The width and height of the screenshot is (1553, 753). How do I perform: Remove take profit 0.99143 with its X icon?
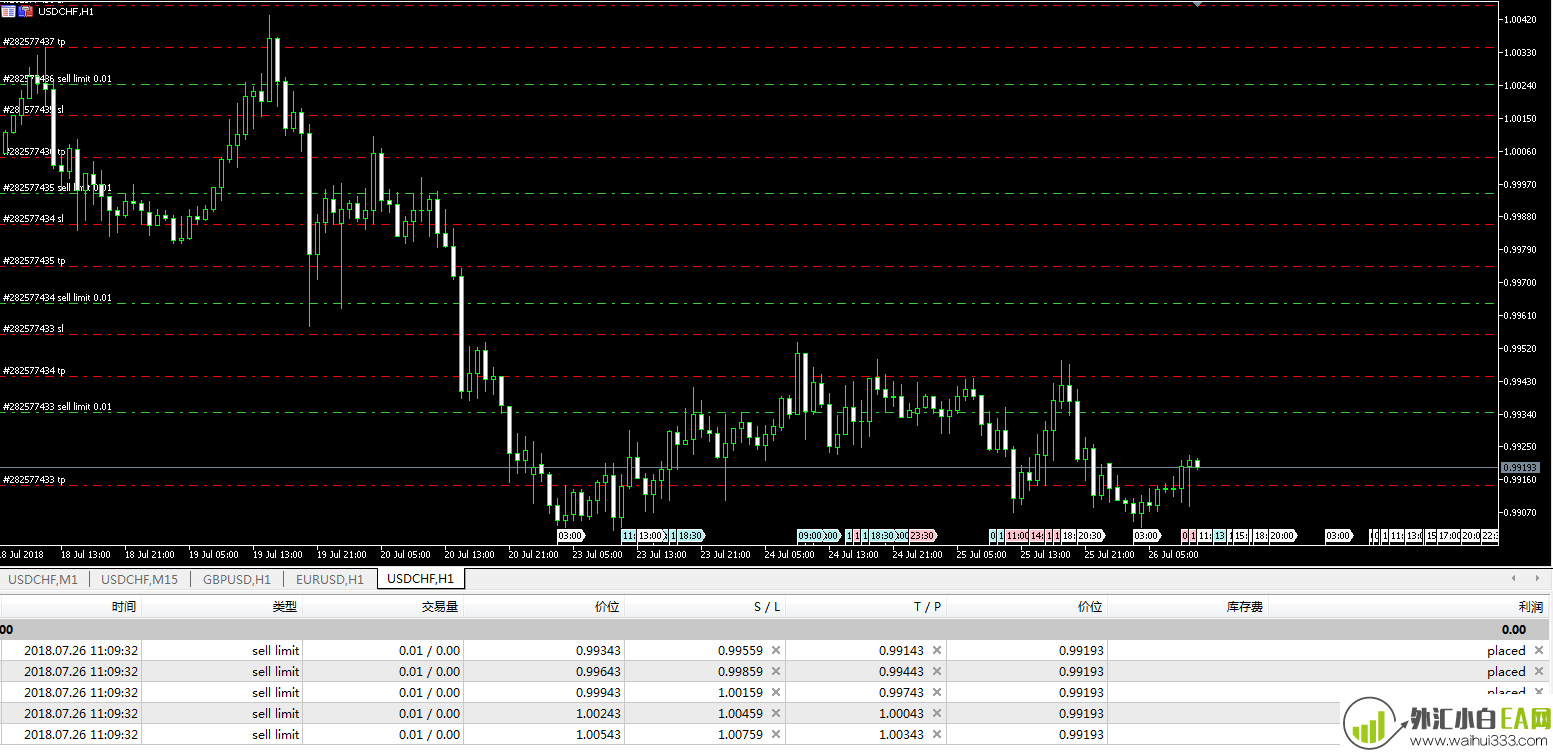[x=937, y=650]
